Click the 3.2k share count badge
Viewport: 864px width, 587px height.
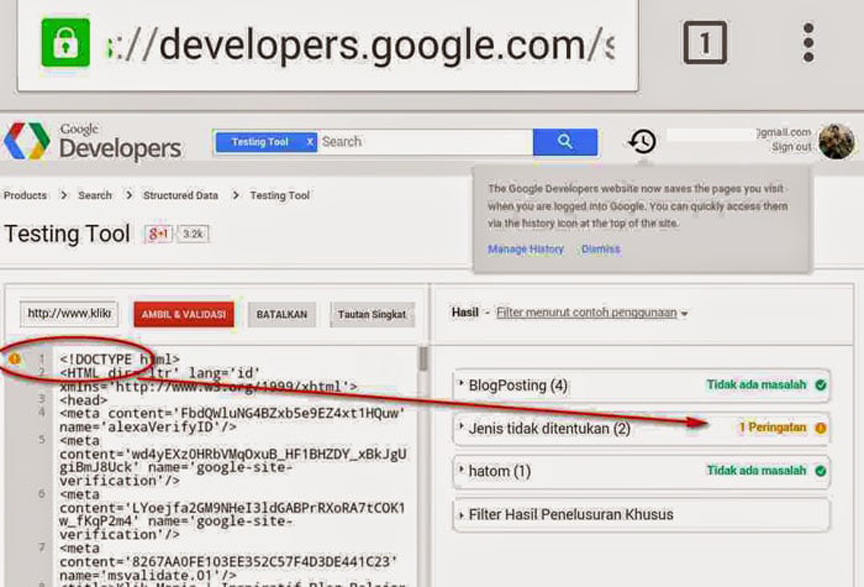click(x=193, y=234)
